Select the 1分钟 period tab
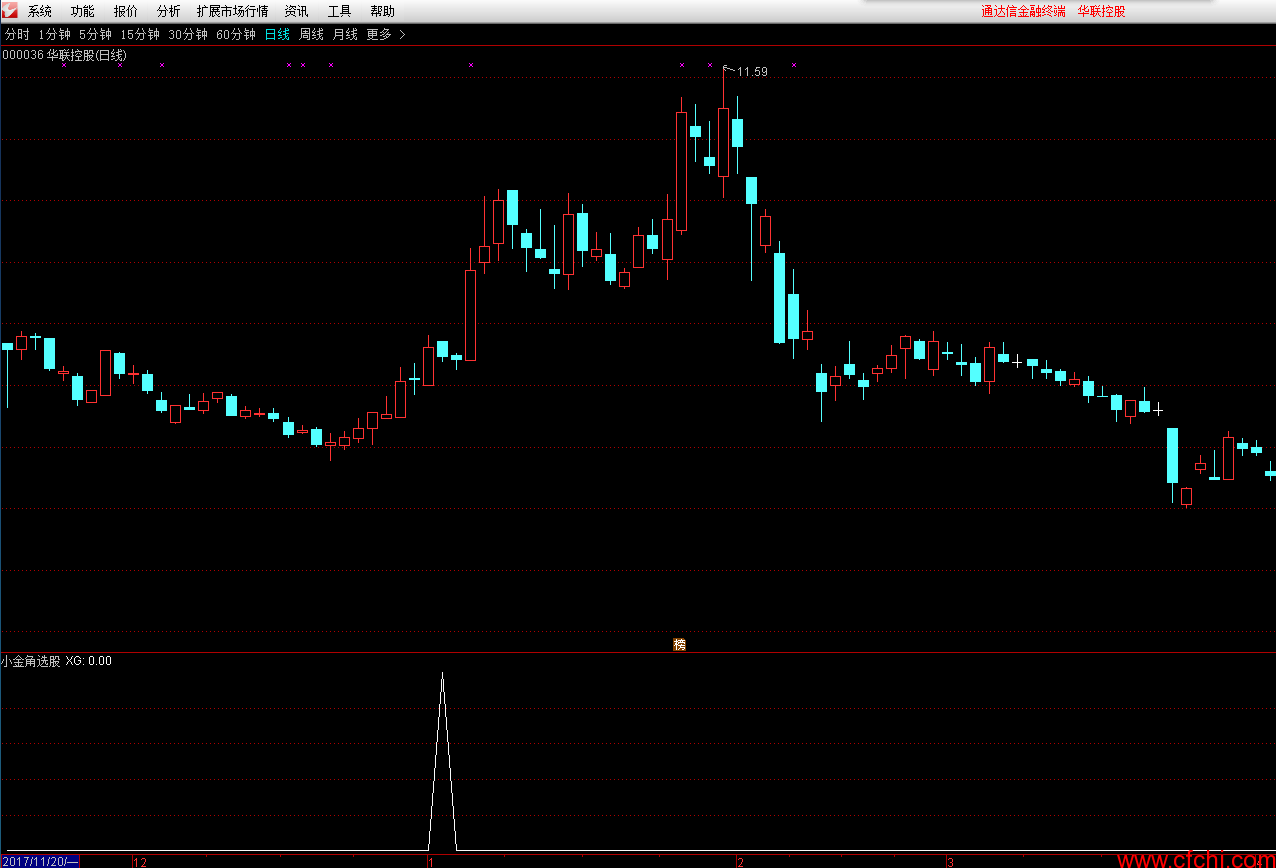 (x=54, y=34)
